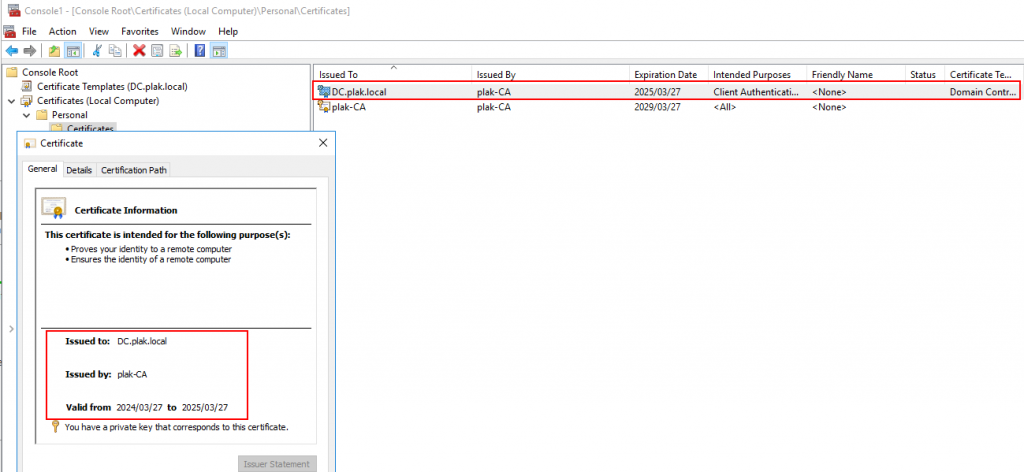Switch to the Certification Path tab

[134, 170]
